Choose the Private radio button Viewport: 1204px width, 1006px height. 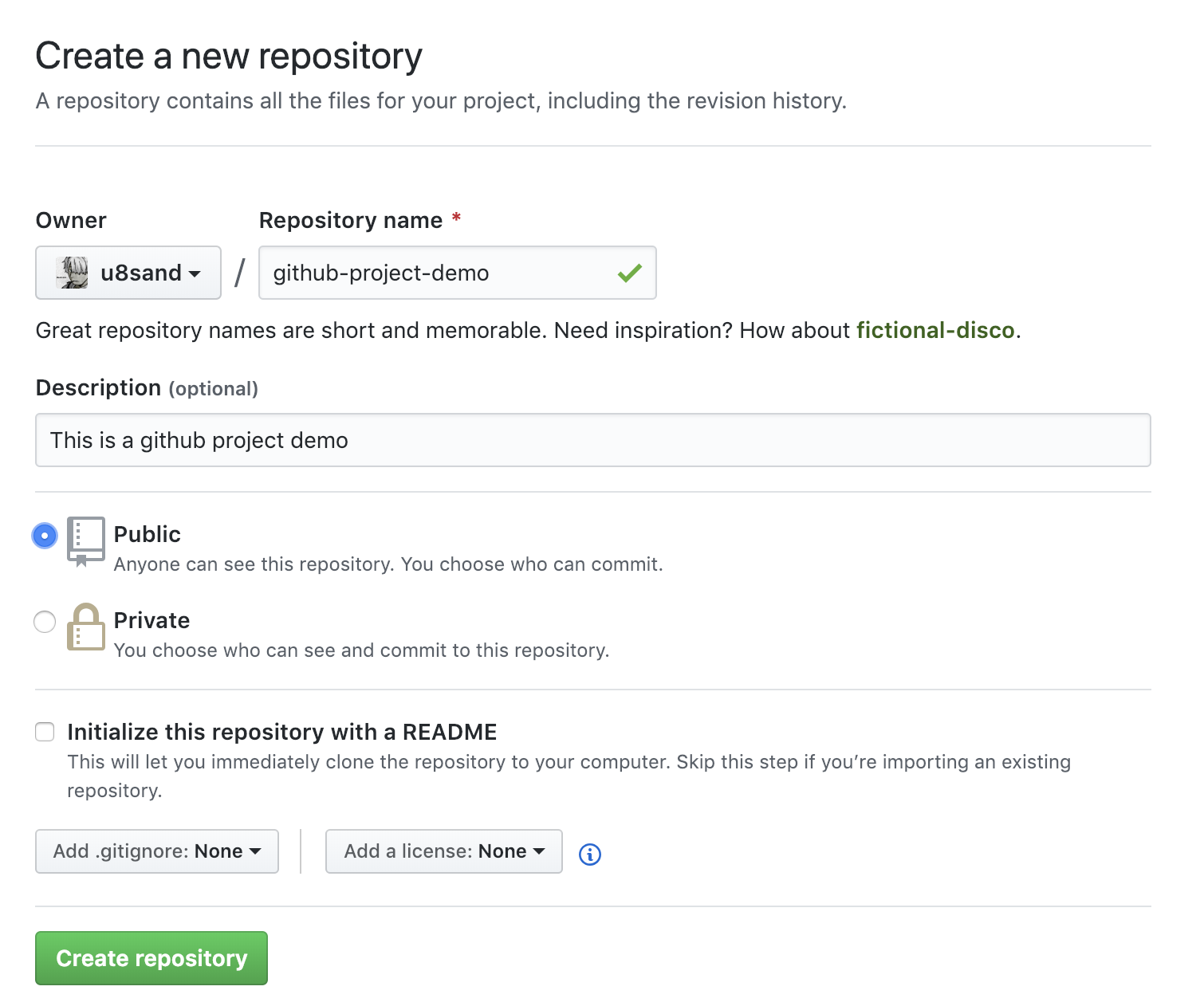coord(45,622)
